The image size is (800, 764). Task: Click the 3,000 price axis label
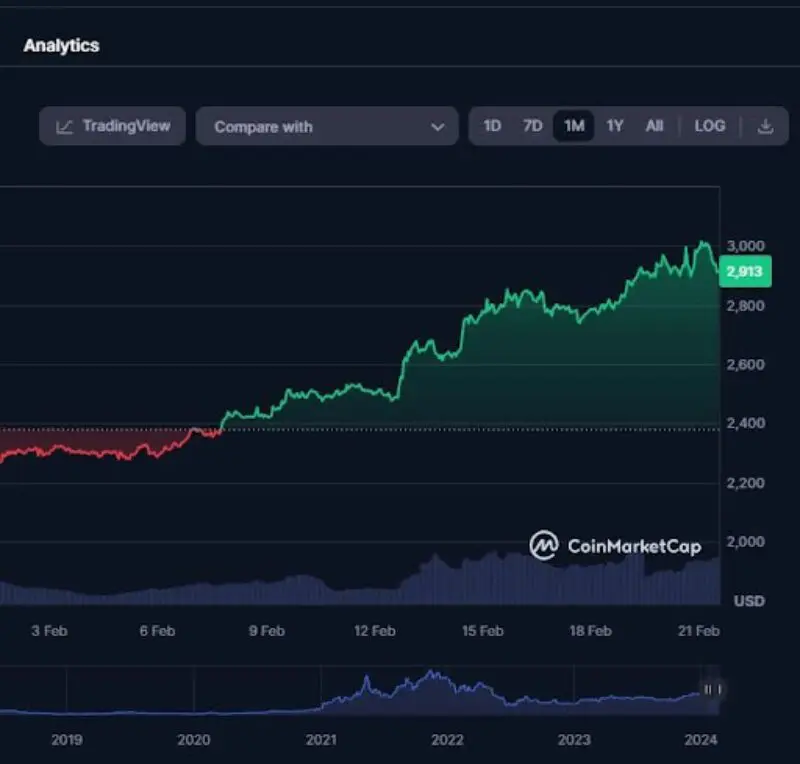[x=745, y=246]
